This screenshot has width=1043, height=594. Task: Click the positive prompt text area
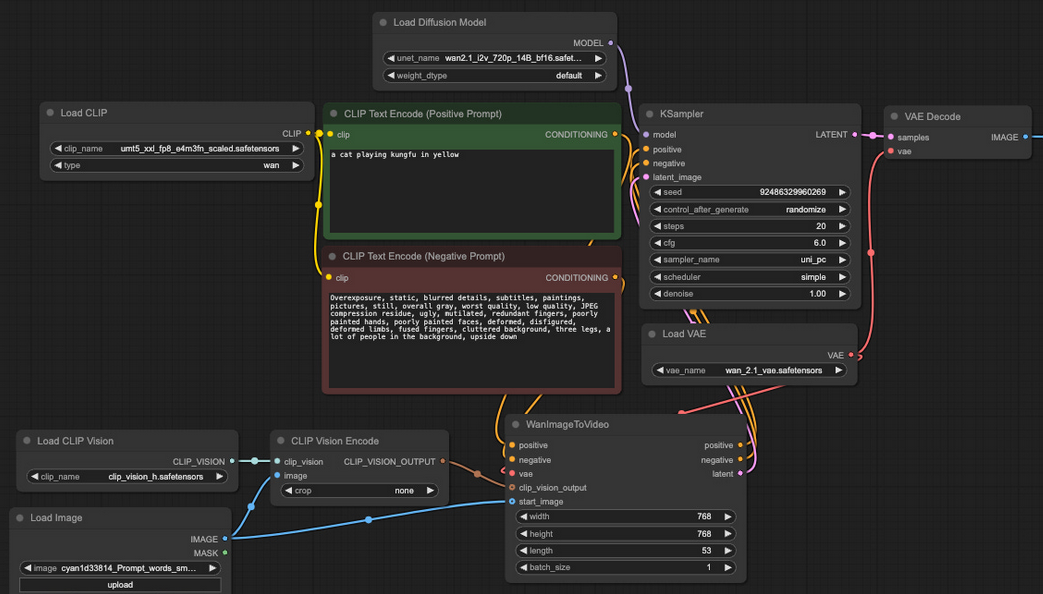coord(472,191)
